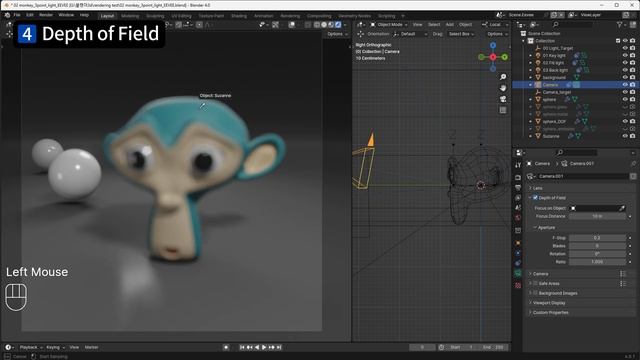The width and height of the screenshot is (640, 360).
Task: Expand the Viewport Display panel
Action: [549, 303]
